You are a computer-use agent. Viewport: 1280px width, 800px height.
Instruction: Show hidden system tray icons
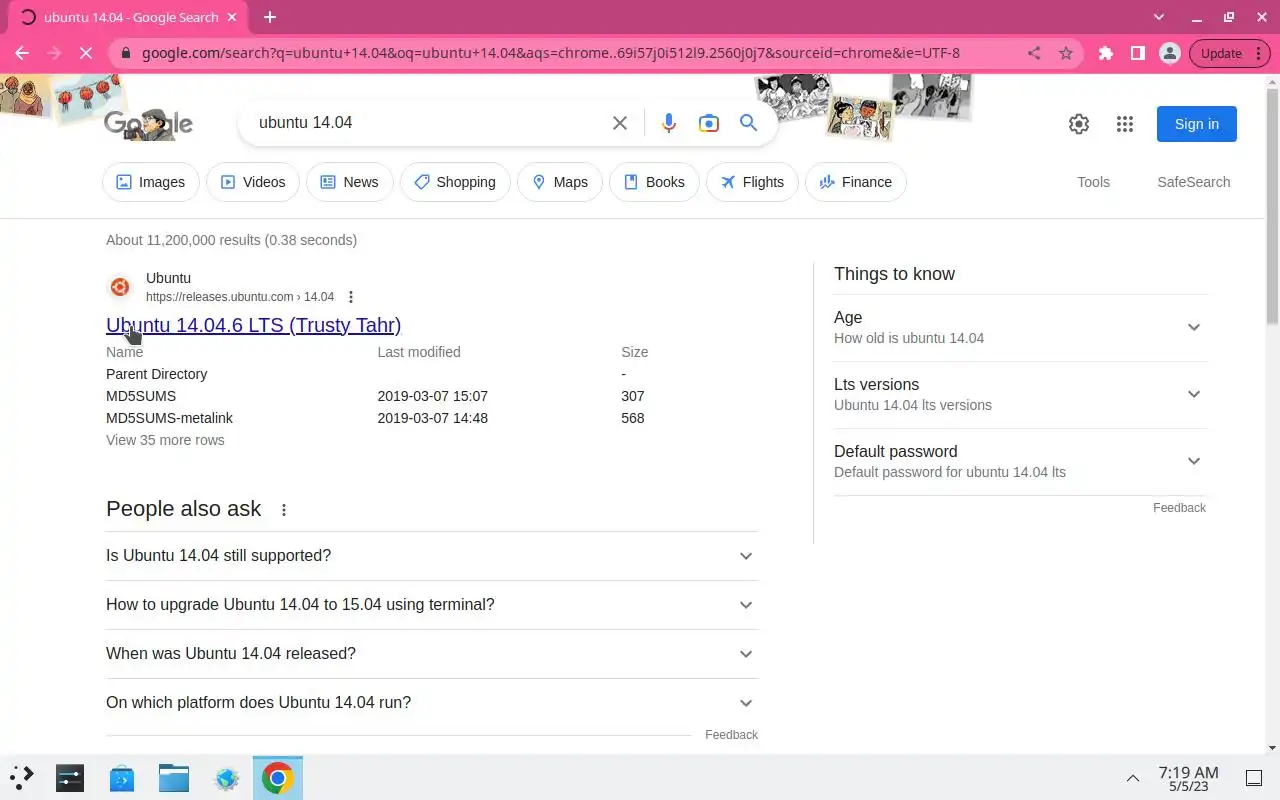click(1133, 778)
